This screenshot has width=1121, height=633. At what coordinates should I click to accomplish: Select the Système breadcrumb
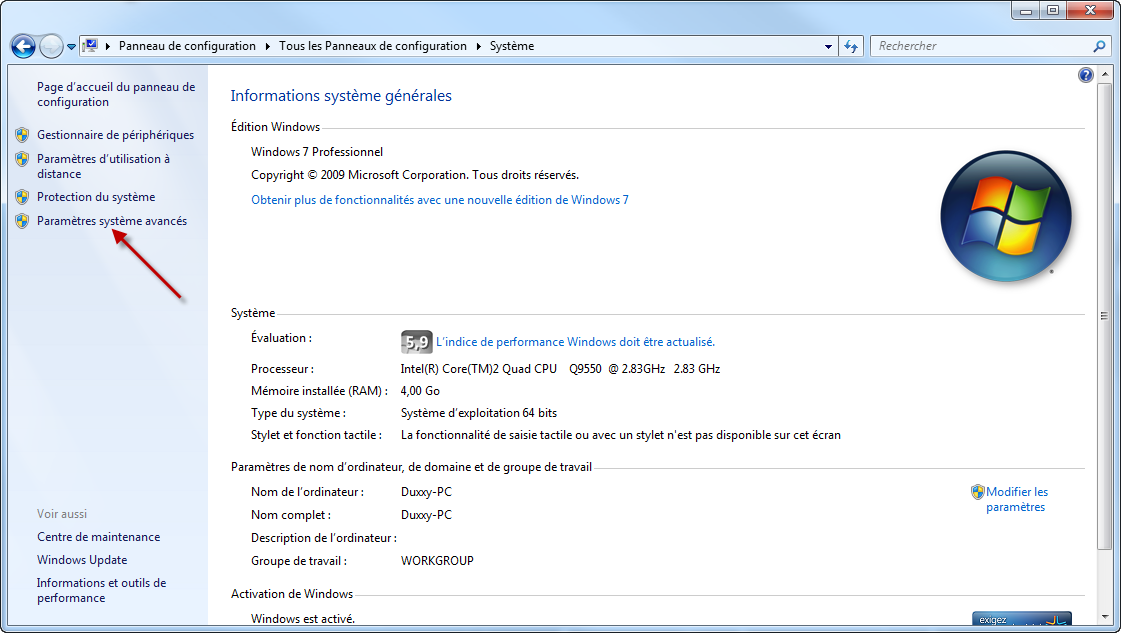512,46
